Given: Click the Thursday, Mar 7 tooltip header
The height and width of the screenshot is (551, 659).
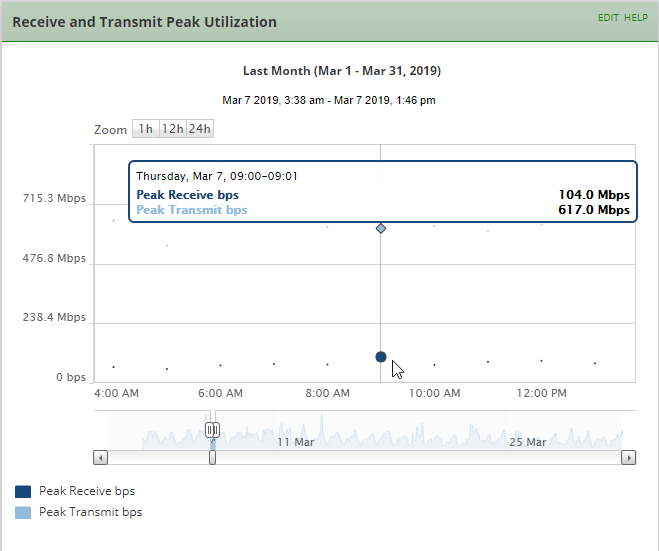Looking at the screenshot, I should [217, 176].
